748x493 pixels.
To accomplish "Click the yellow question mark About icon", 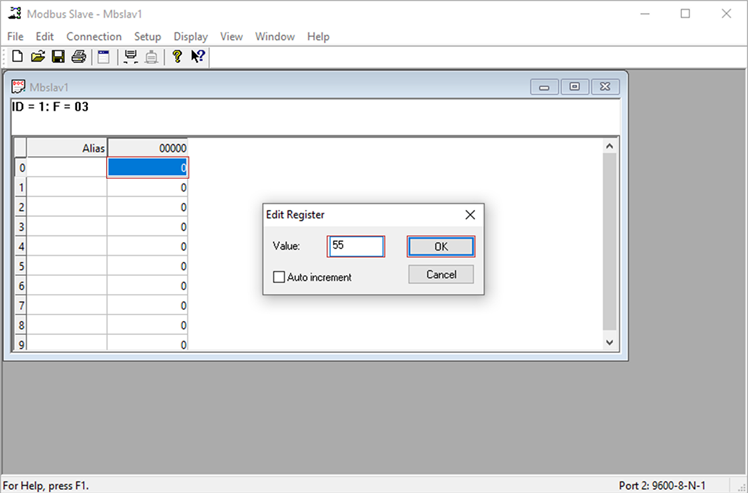I will click(177, 56).
